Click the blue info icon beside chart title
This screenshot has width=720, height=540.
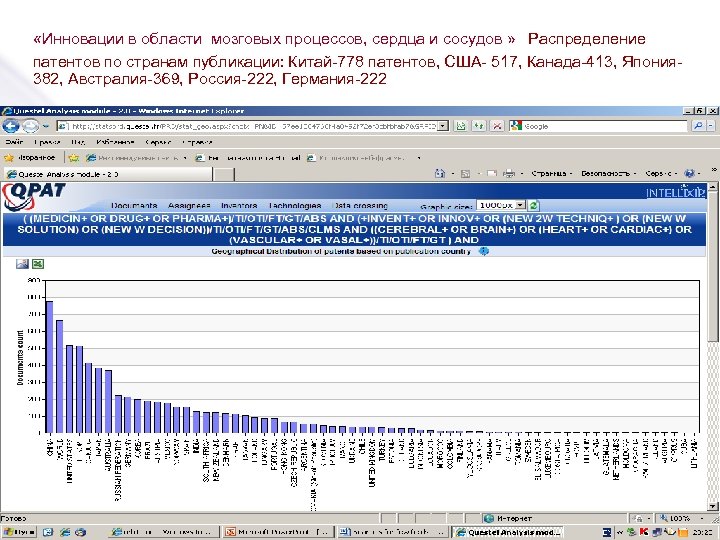tap(484, 251)
